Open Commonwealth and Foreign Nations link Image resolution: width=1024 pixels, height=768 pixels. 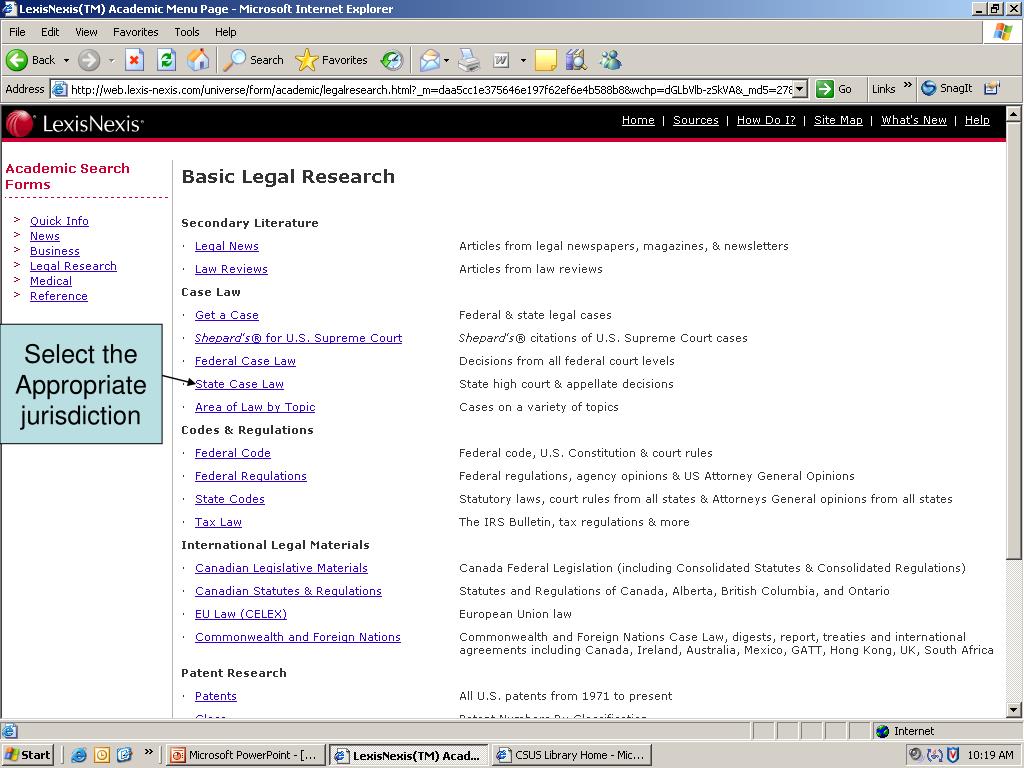(x=298, y=637)
